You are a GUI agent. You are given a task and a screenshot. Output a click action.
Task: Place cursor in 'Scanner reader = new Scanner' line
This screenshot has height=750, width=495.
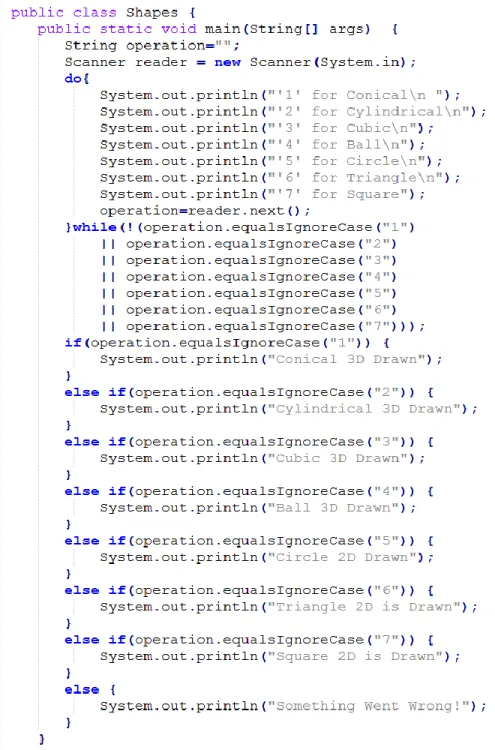[240, 62]
